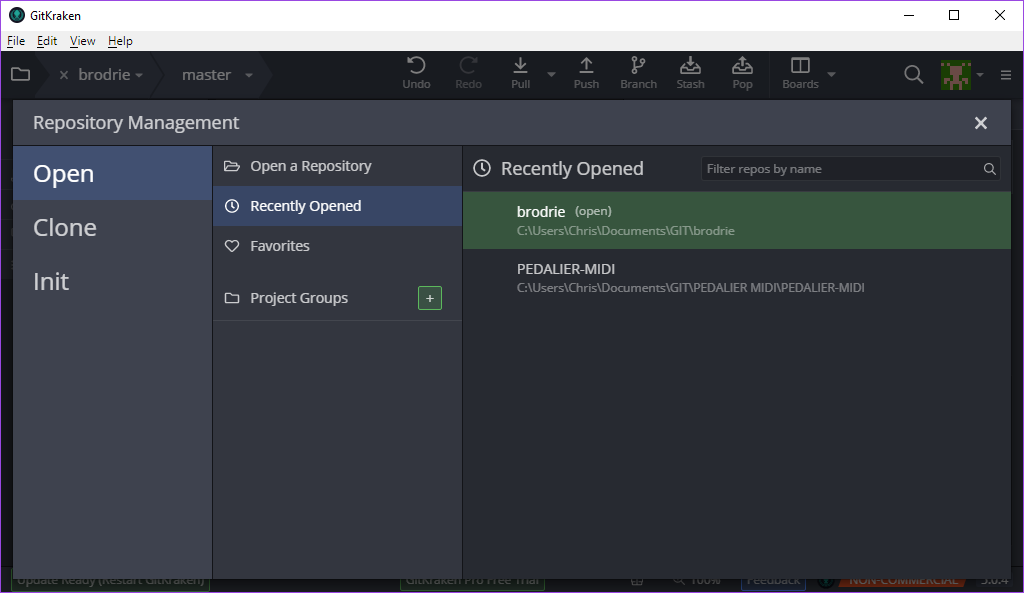Expand the Boards dropdown arrow
Image resolution: width=1024 pixels, height=593 pixels.
coord(831,74)
